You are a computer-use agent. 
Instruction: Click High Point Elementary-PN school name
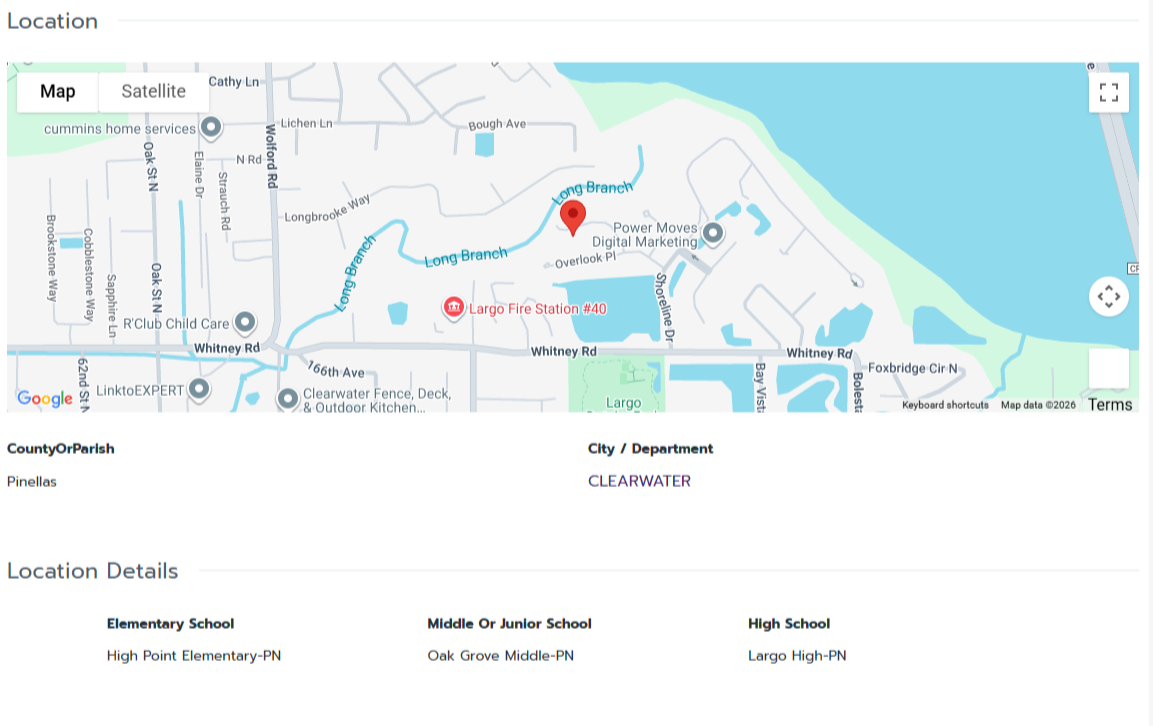(x=194, y=655)
